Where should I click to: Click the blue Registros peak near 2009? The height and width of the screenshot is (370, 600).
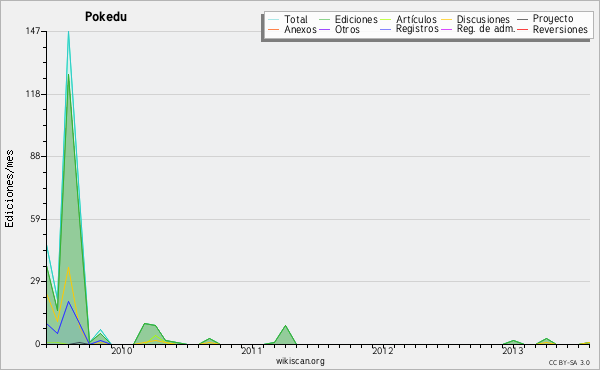coord(68,302)
